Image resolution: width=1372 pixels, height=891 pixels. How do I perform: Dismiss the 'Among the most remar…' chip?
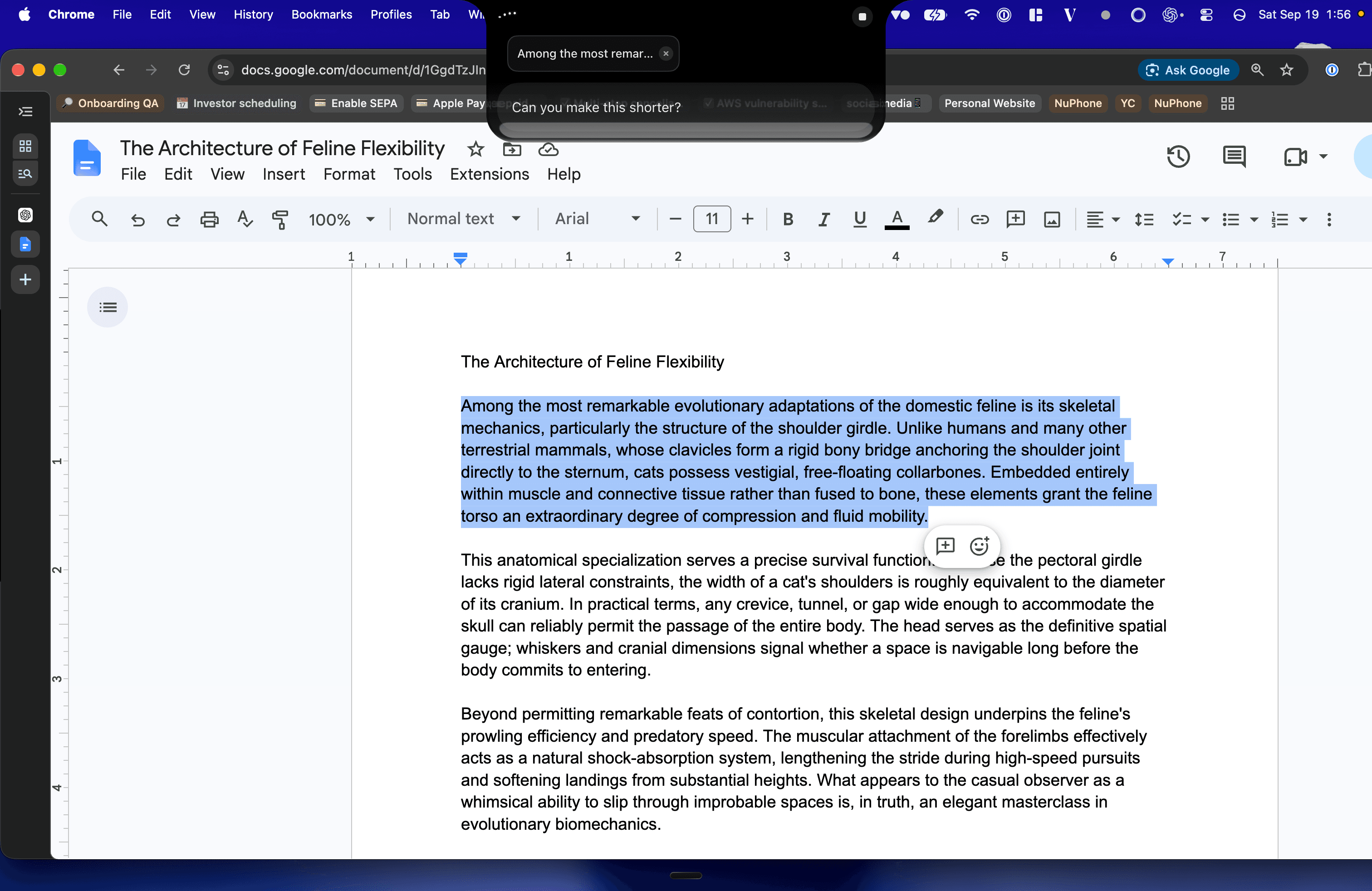point(666,54)
